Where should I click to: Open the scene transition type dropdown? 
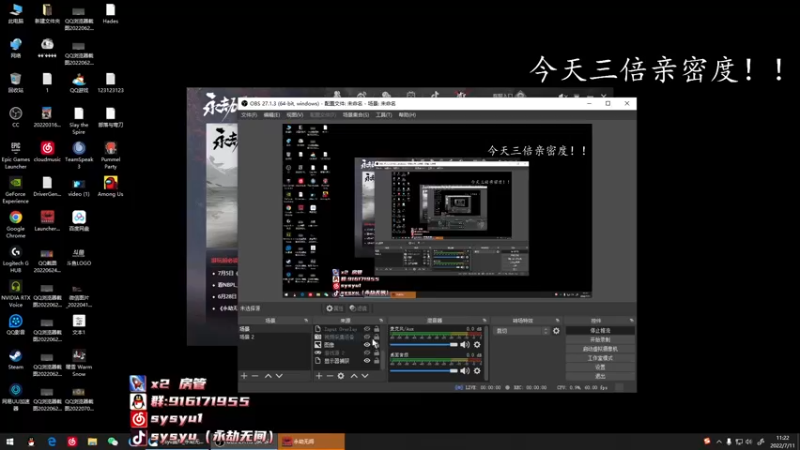coord(521,331)
